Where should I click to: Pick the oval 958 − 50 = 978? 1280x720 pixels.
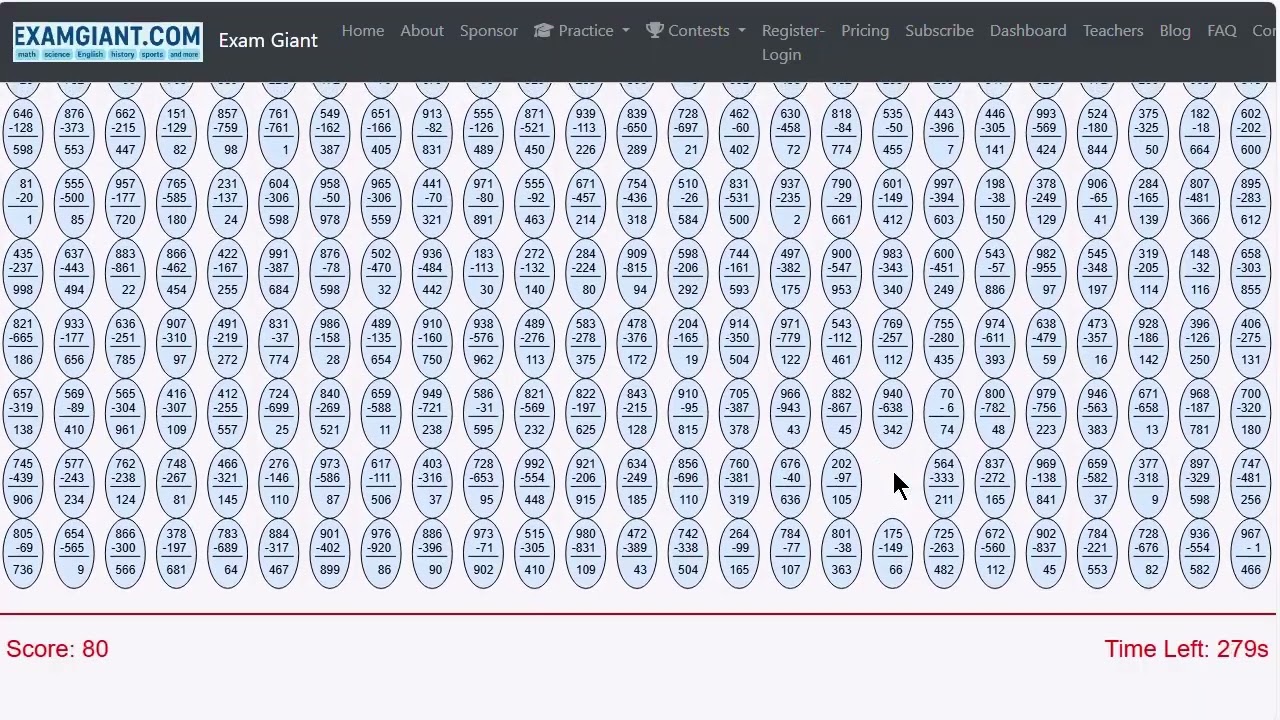pos(330,202)
